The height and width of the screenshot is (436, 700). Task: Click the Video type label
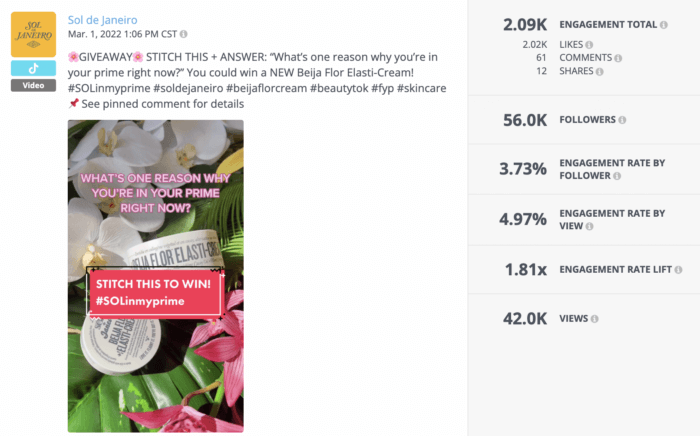tap(33, 85)
